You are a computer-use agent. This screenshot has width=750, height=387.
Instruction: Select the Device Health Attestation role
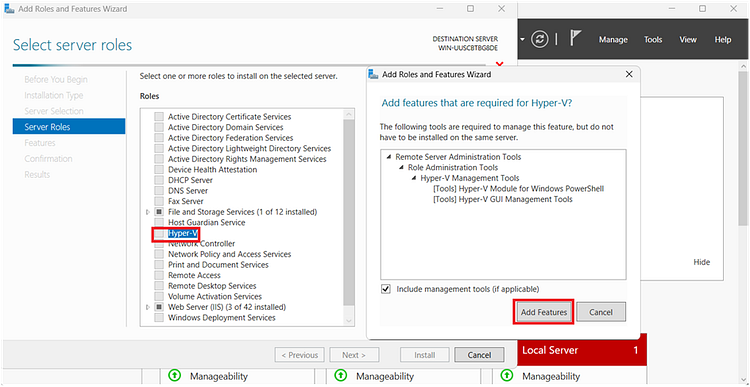tap(212, 170)
